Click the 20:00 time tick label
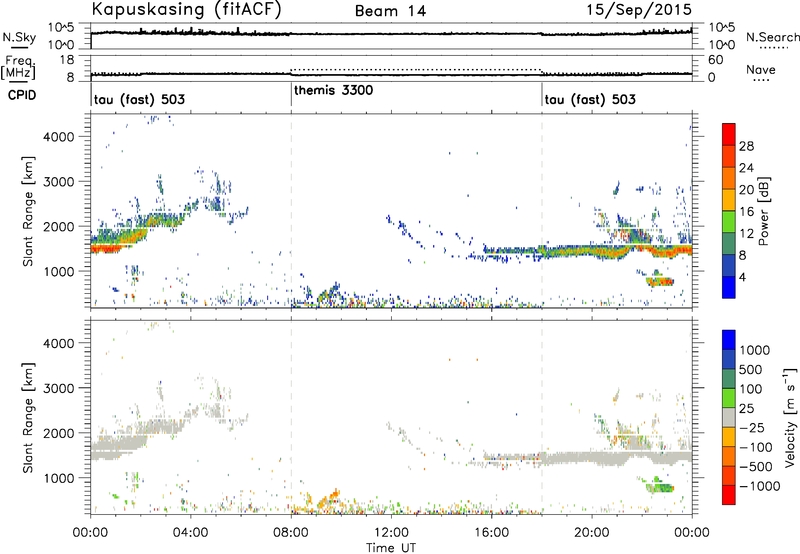This screenshot has width=800, height=554. pyautogui.click(x=592, y=533)
